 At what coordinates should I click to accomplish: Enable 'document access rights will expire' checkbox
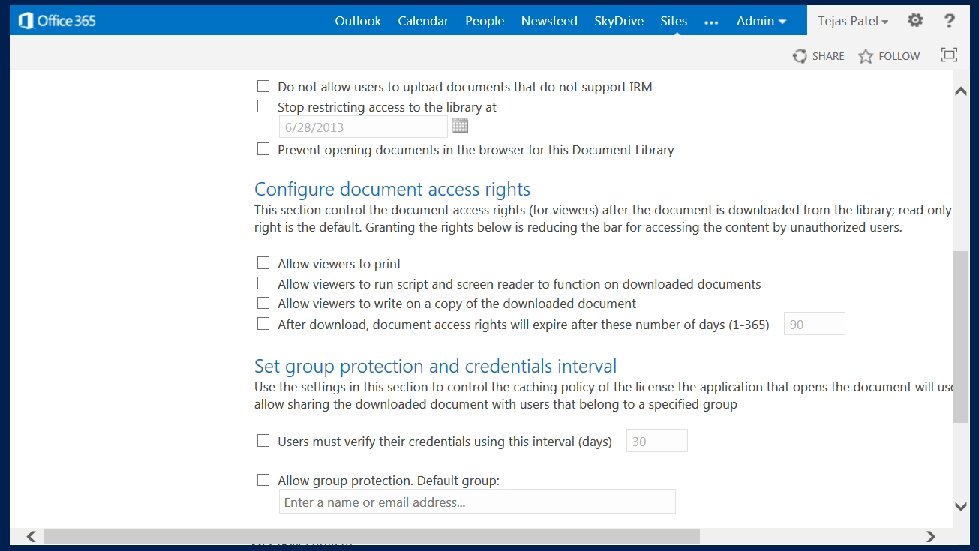click(263, 324)
